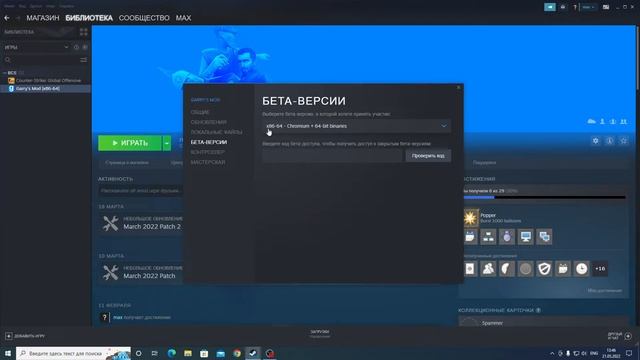Expand the x86-64 Chromium beta version dropdown
This screenshot has width=640, height=360.
356,126
